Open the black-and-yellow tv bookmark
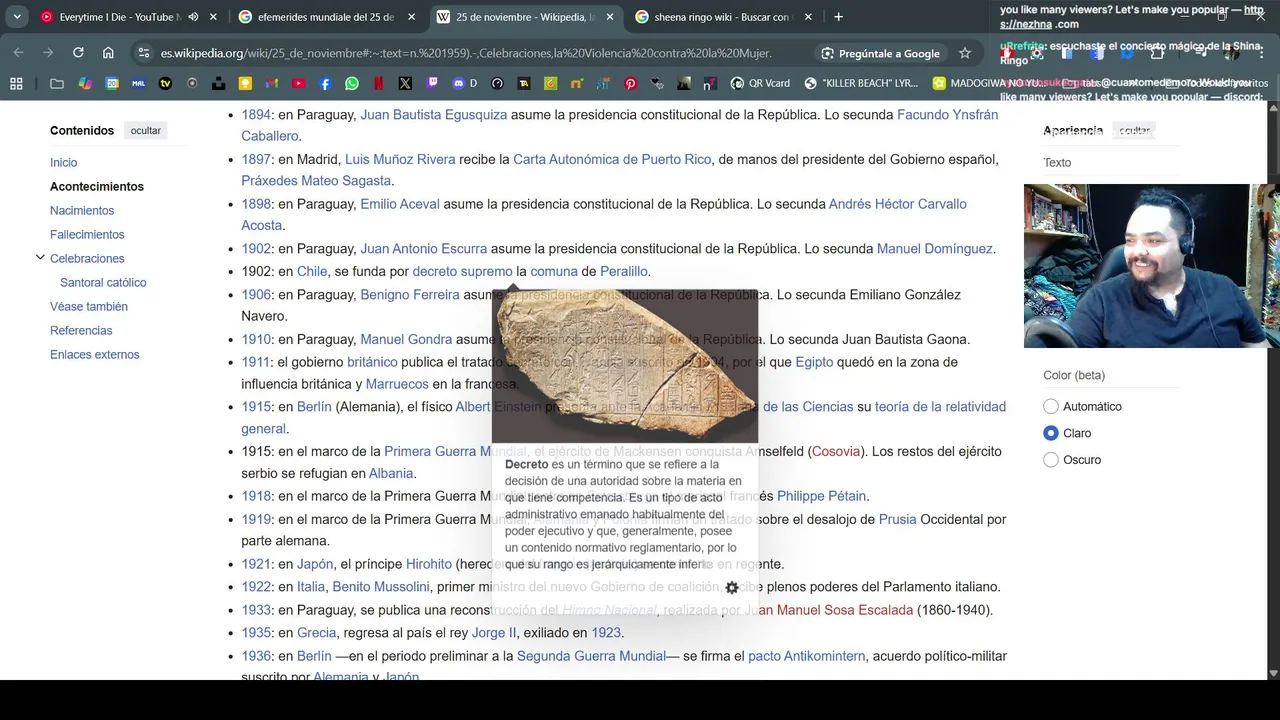Image resolution: width=1280 pixels, height=720 pixels. point(165,84)
